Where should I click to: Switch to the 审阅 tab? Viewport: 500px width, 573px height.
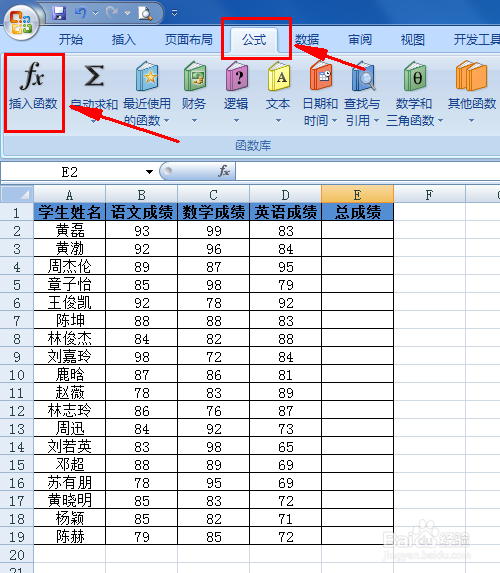click(x=360, y=39)
